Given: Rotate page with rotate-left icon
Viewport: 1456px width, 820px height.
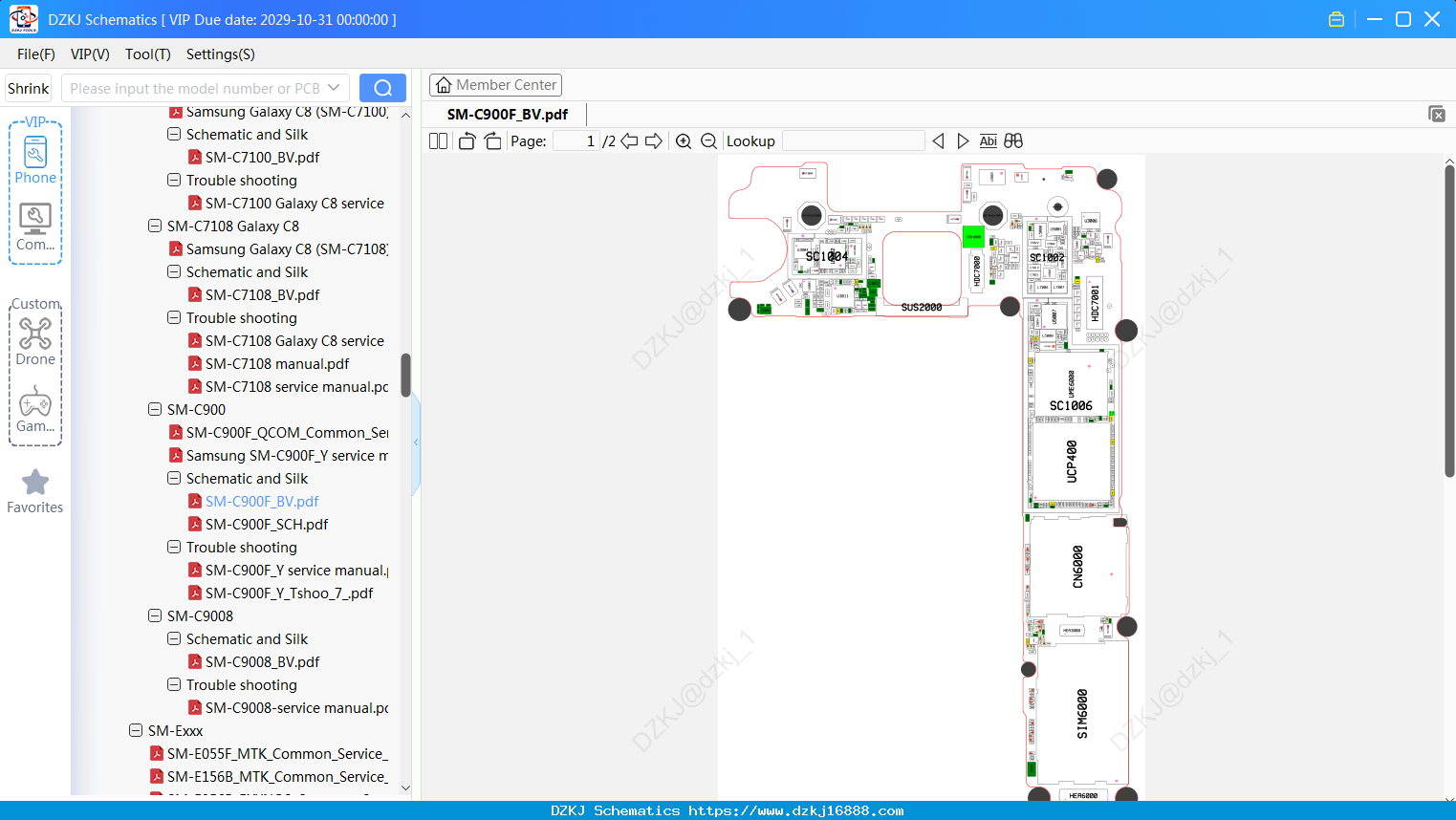Looking at the screenshot, I should point(467,141).
